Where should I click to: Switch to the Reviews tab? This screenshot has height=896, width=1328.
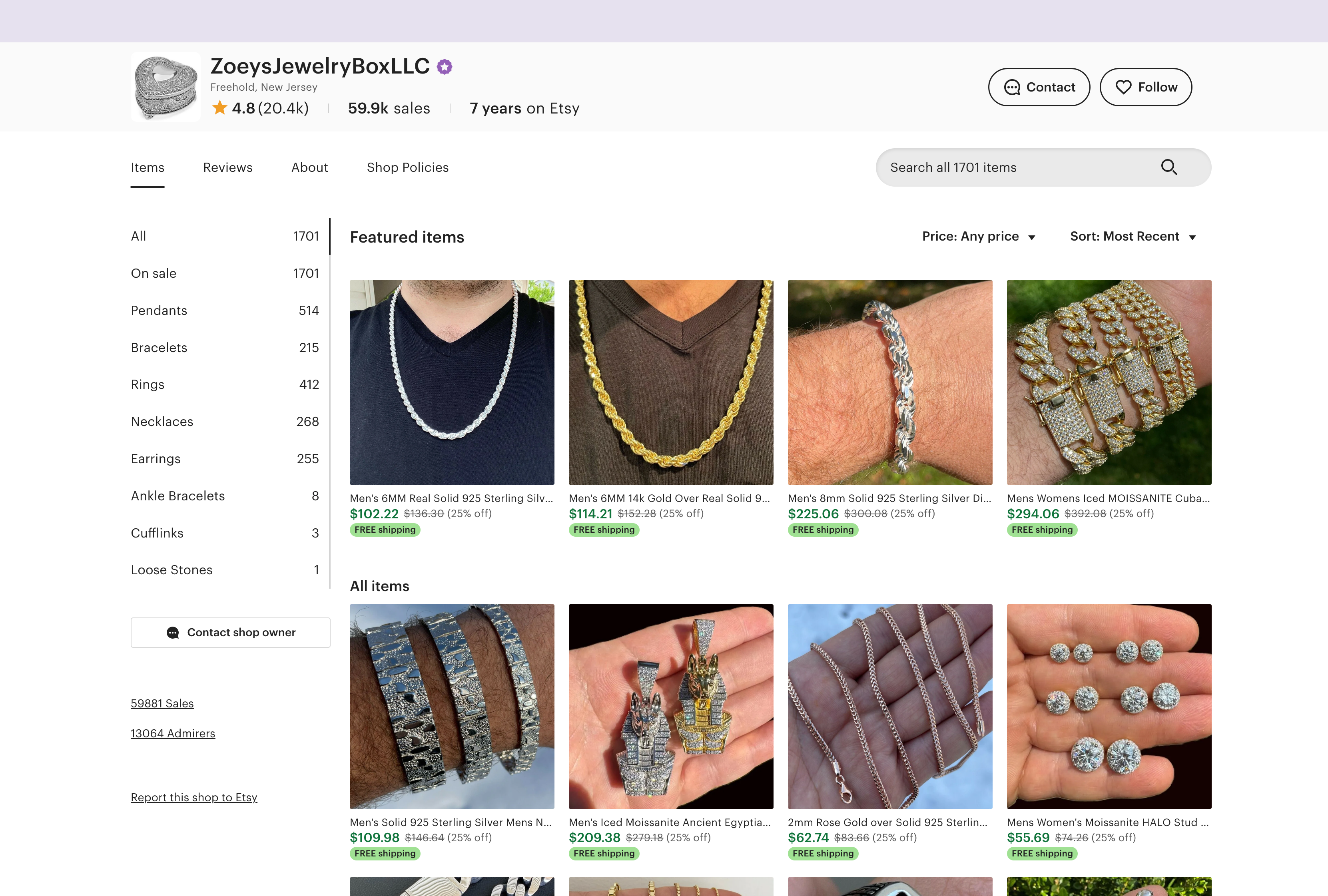(227, 167)
